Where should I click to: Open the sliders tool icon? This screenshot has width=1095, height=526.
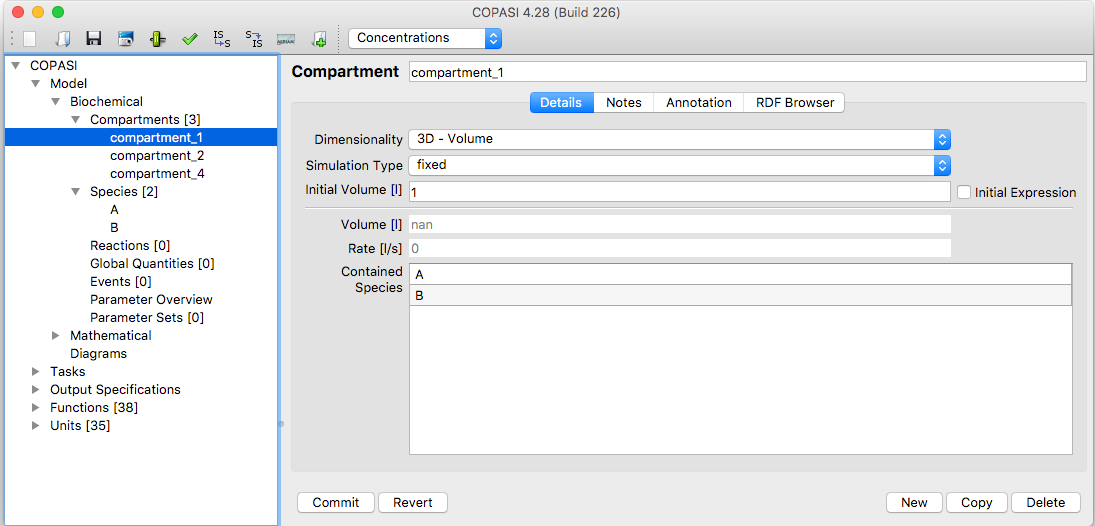[x=158, y=38]
